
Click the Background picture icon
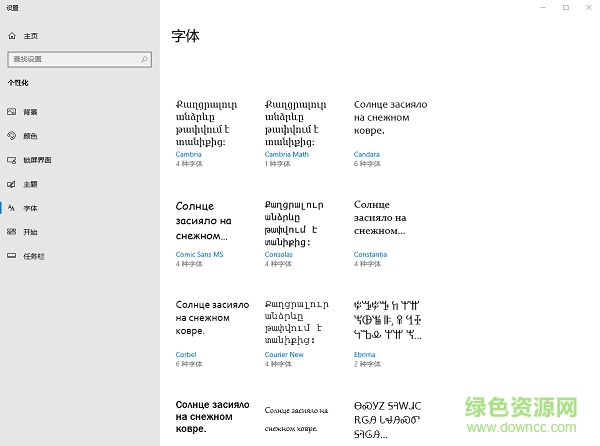pyautogui.click(x=12, y=112)
